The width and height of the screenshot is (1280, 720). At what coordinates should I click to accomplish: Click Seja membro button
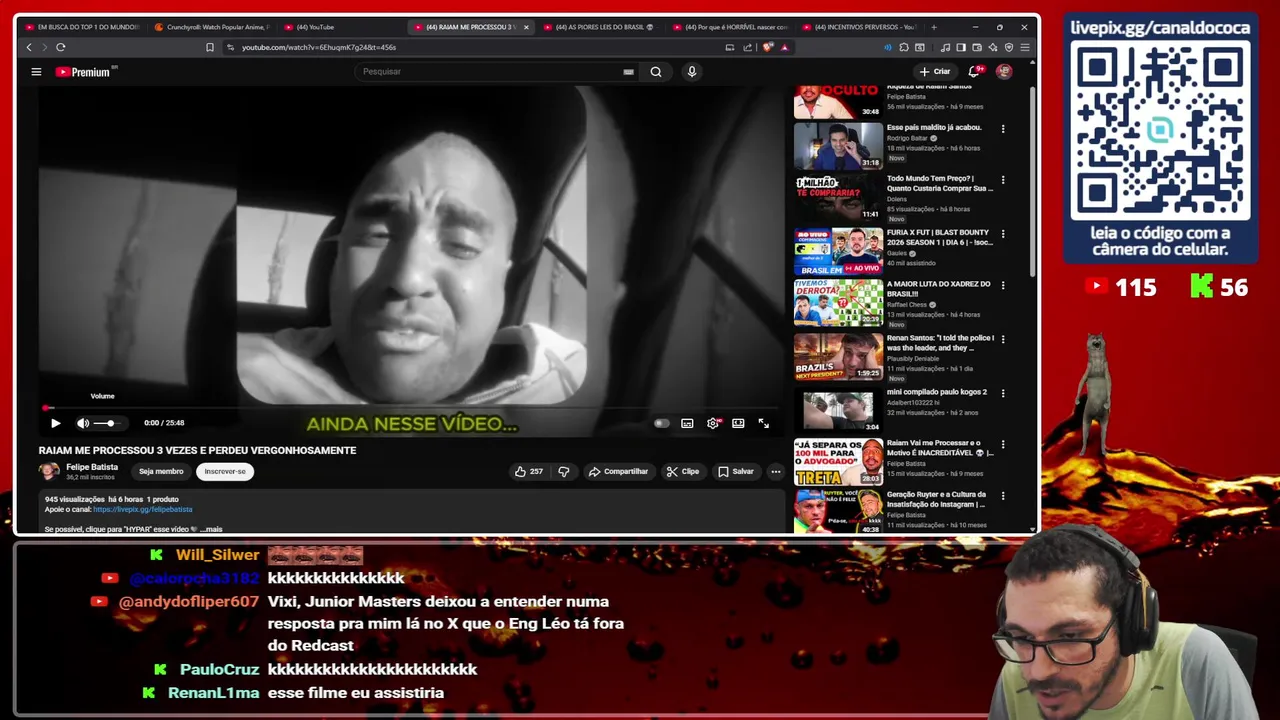tap(161, 472)
